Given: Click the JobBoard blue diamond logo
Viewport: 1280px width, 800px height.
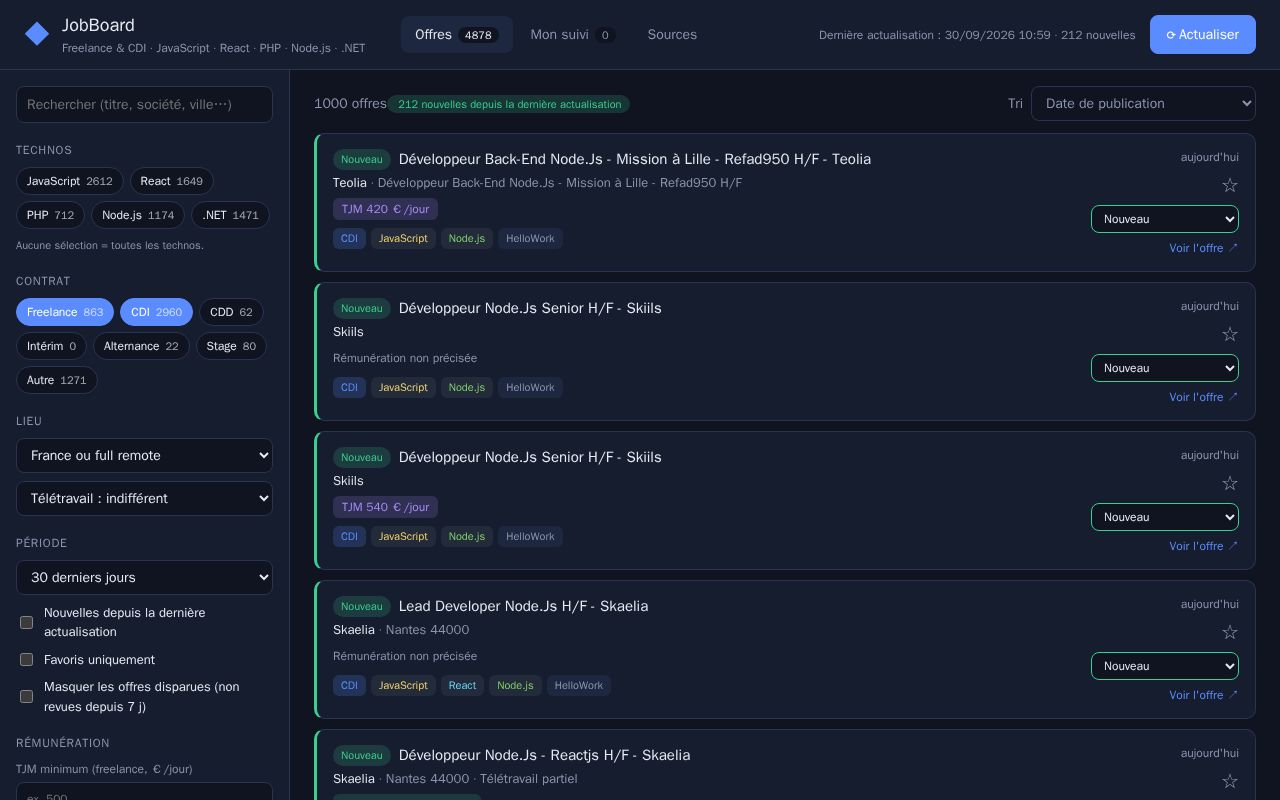Looking at the screenshot, I should coord(37,34).
